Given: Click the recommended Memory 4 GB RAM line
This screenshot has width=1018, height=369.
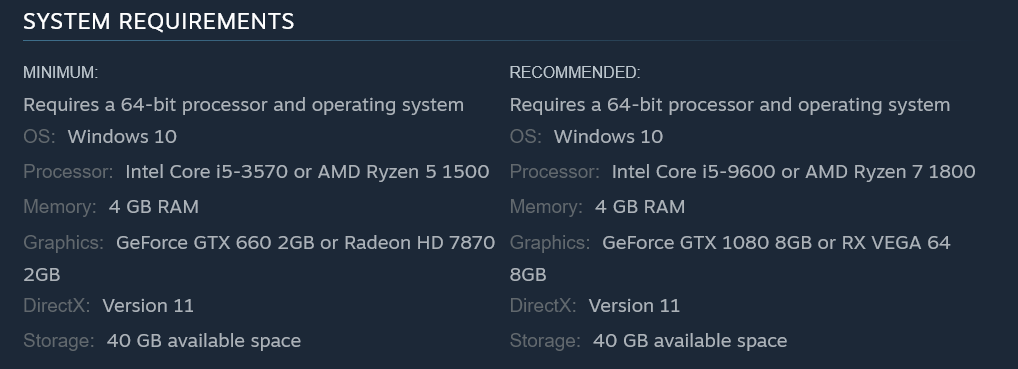Looking at the screenshot, I should [597, 207].
